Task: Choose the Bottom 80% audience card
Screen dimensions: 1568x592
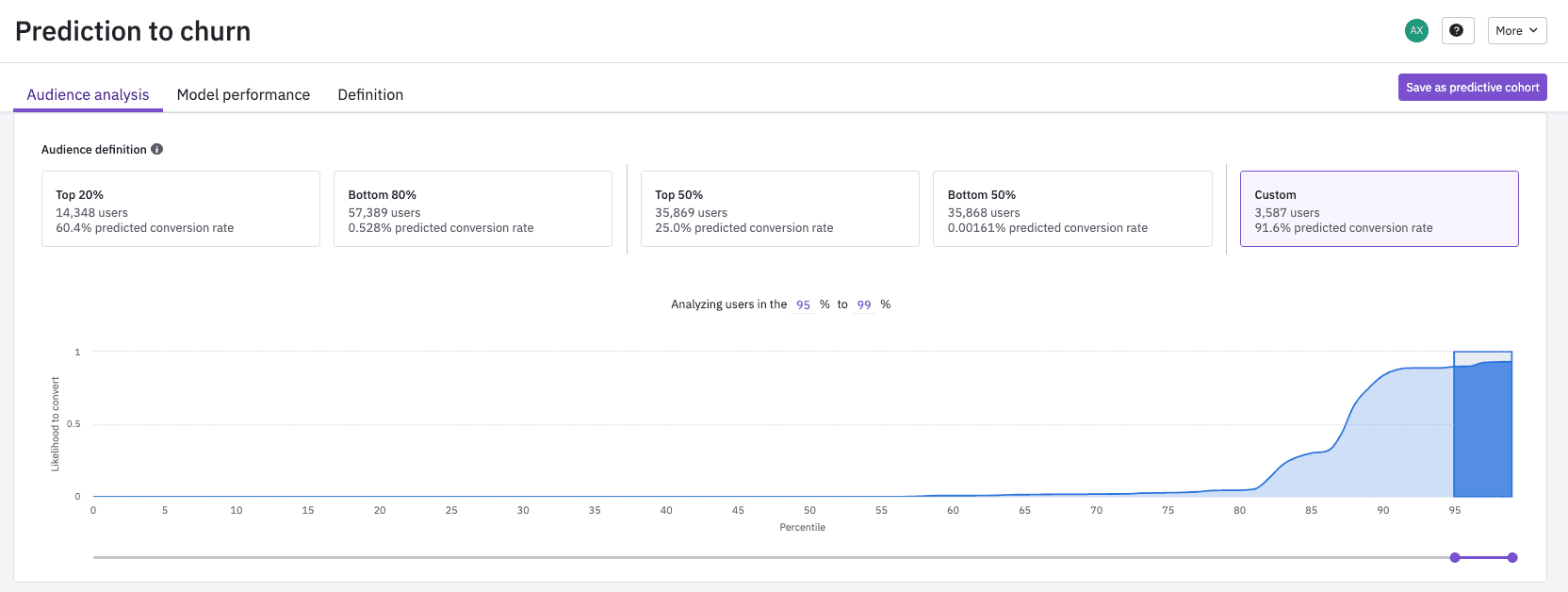Action: click(x=473, y=209)
